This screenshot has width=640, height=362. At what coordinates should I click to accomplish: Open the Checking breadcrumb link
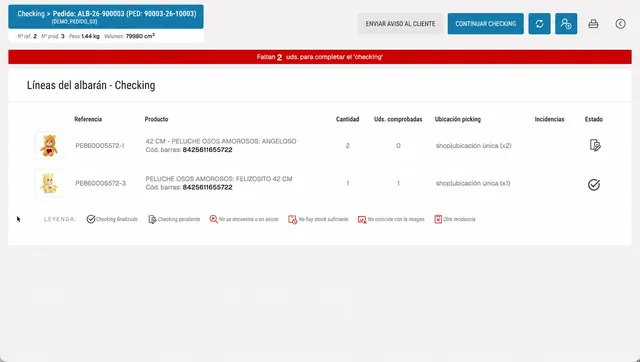(31, 14)
